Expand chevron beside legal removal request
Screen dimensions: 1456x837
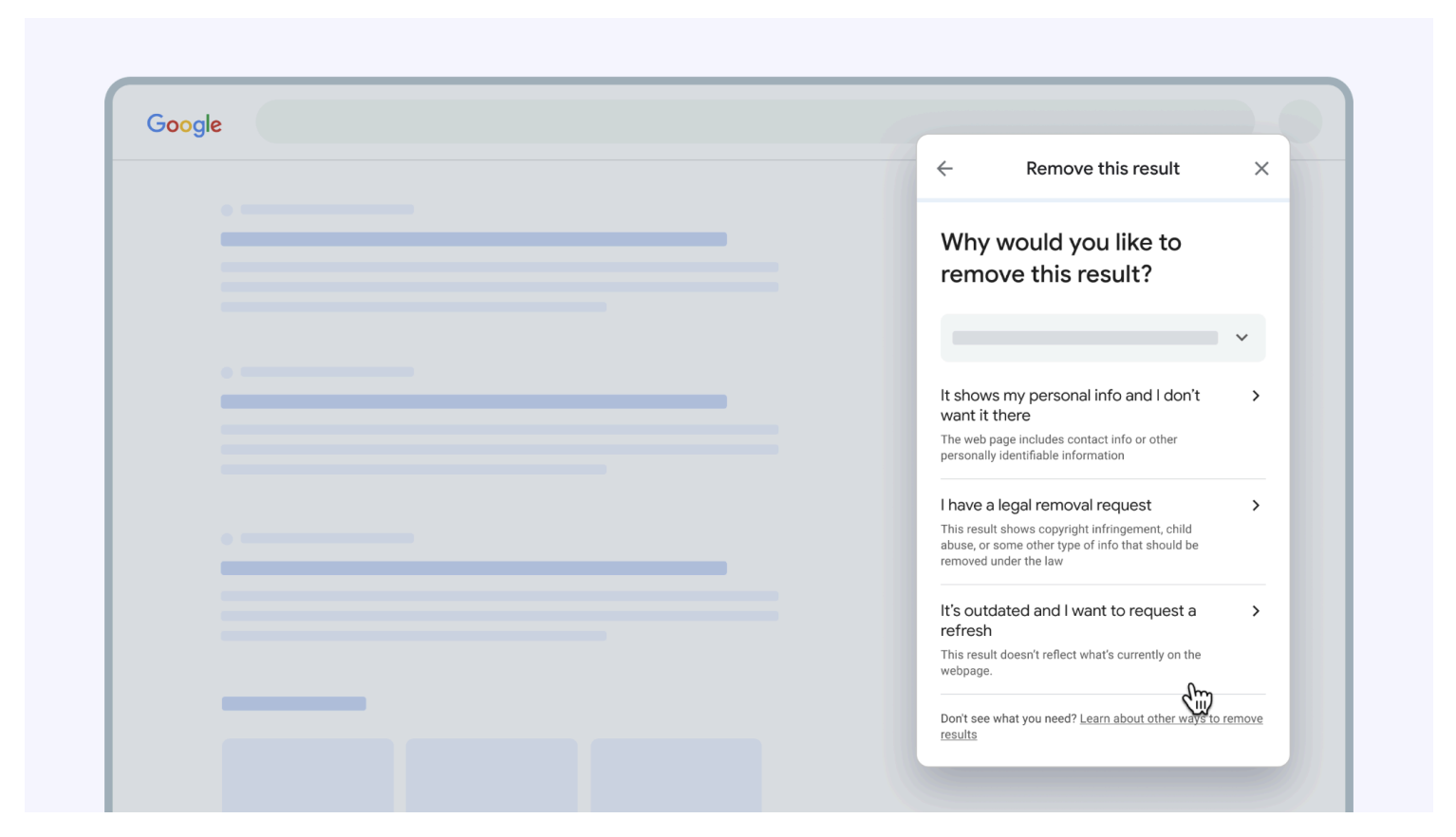pyautogui.click(x=1255, y=506)
